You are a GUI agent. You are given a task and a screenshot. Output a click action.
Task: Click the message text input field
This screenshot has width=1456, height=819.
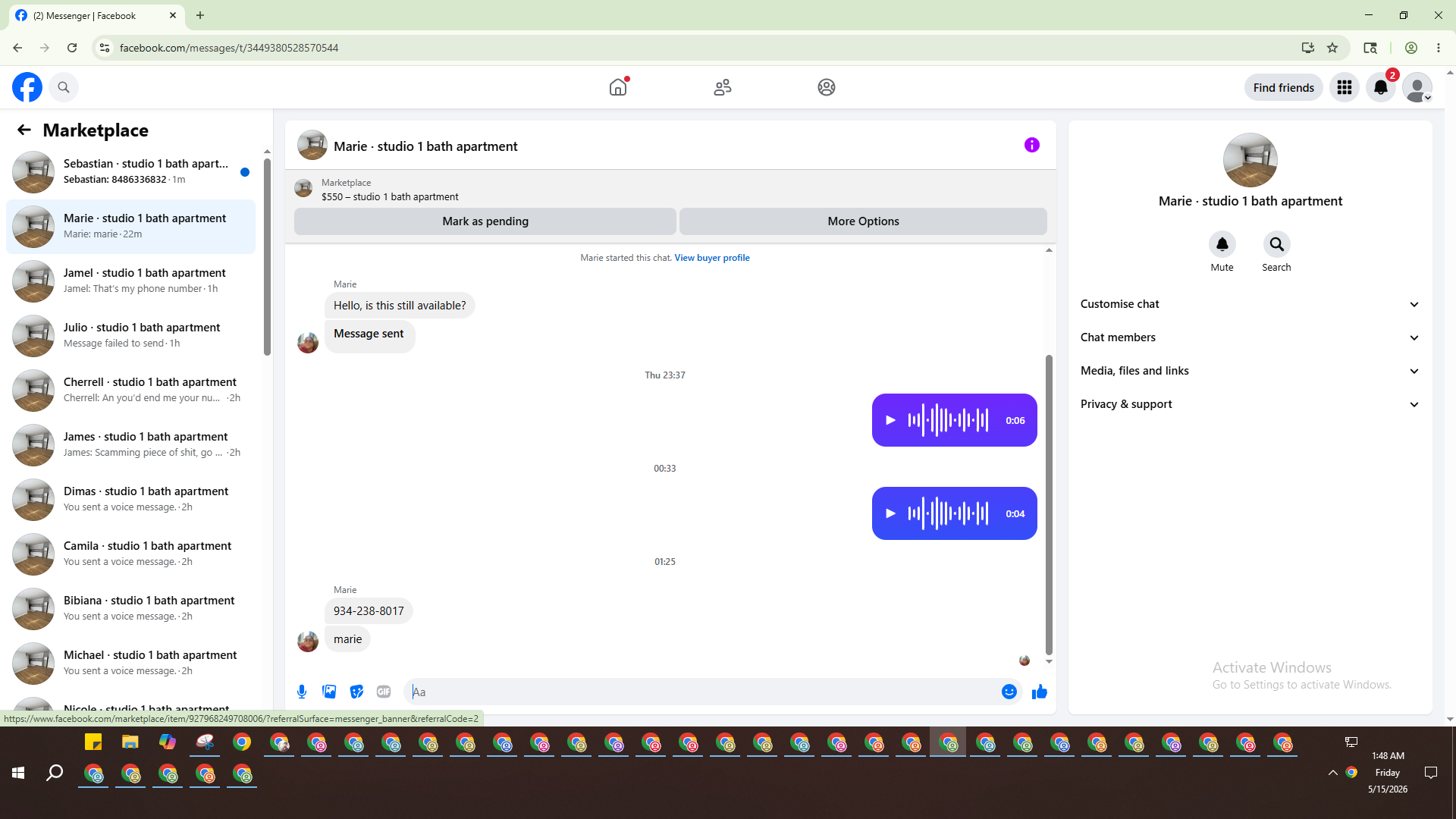tap(701, 692)
